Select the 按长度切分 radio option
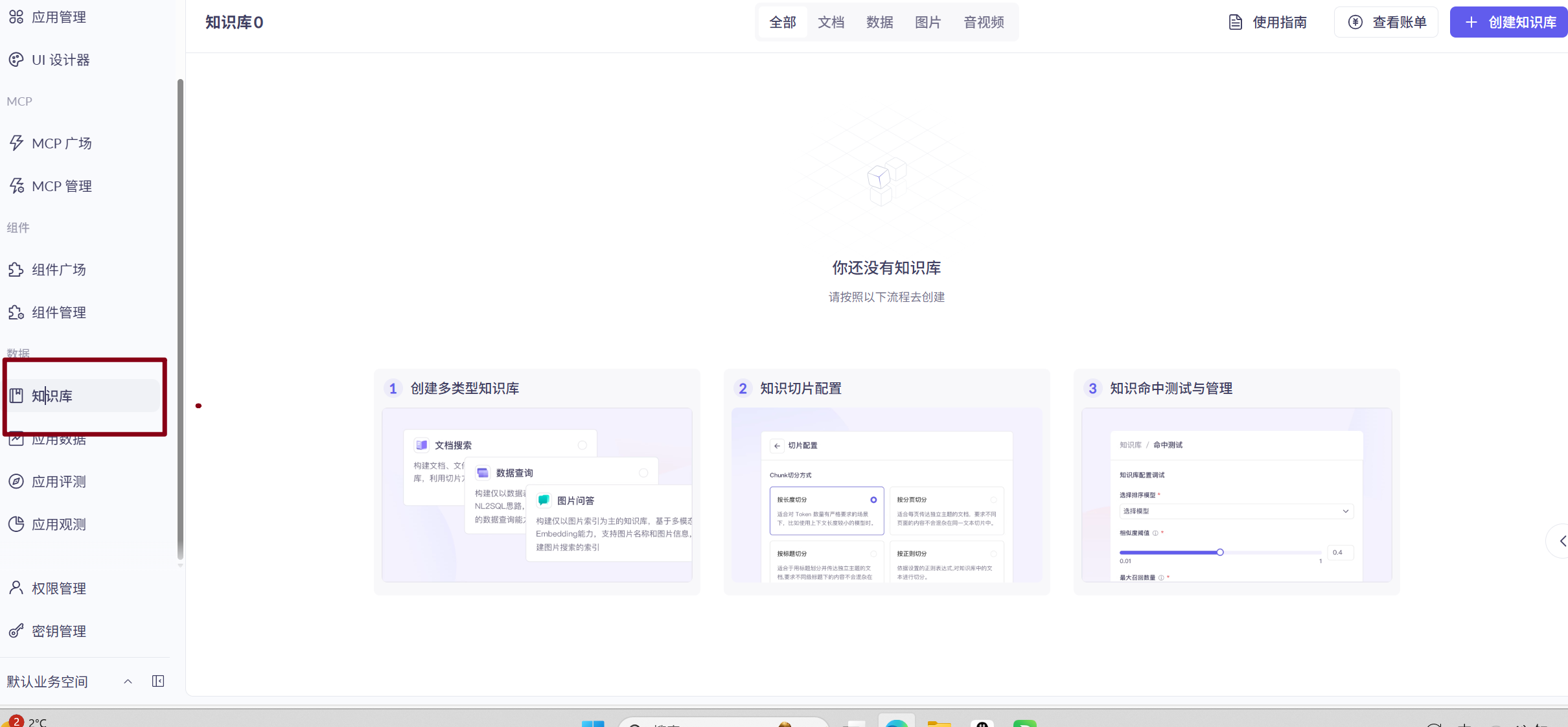Viewport: 1568px width, 727px height. click(x=873, y=500)
